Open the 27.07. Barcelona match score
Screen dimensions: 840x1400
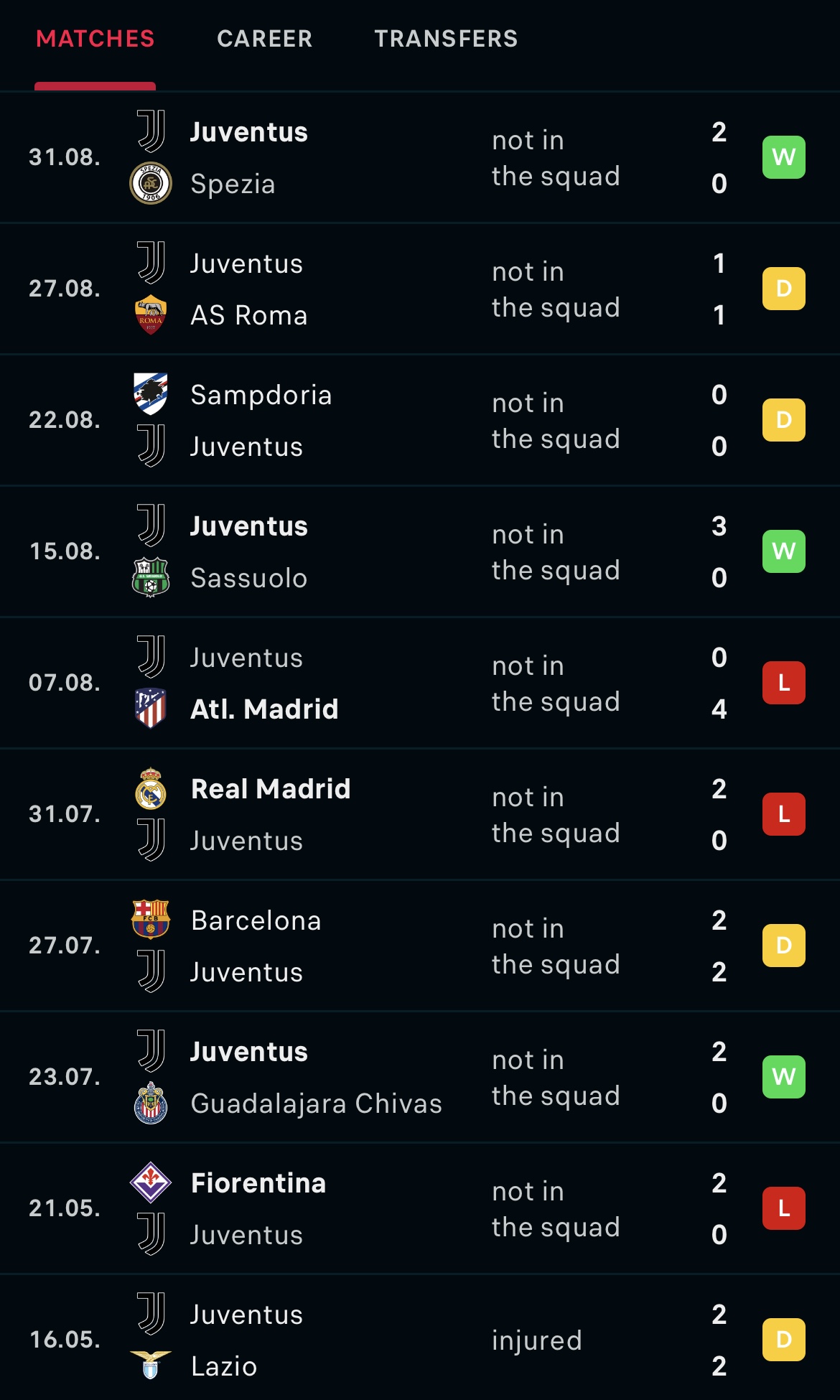719,946
